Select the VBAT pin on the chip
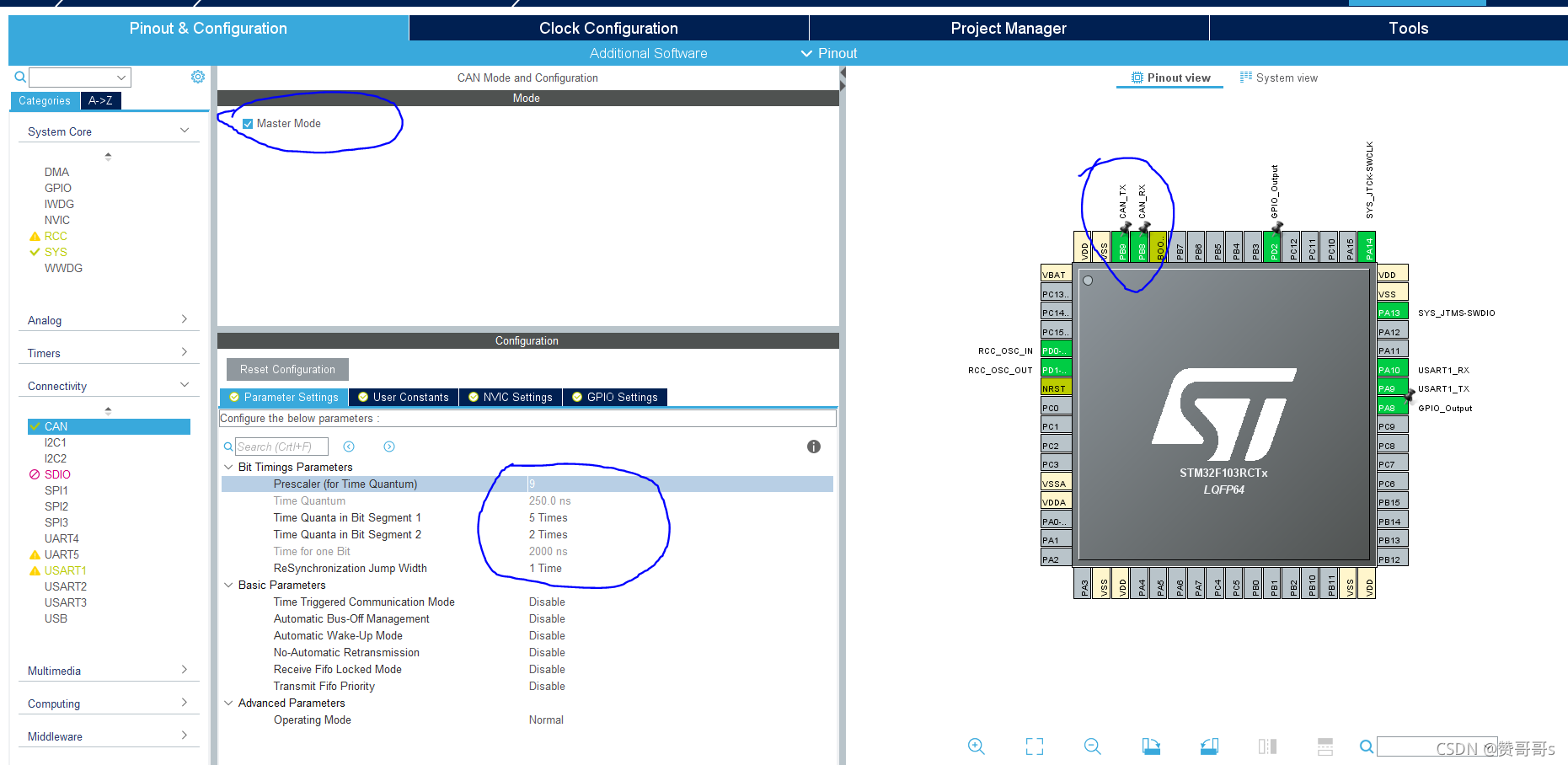The height and width of the screenshot is (765, 1568). coord(1057,274)
